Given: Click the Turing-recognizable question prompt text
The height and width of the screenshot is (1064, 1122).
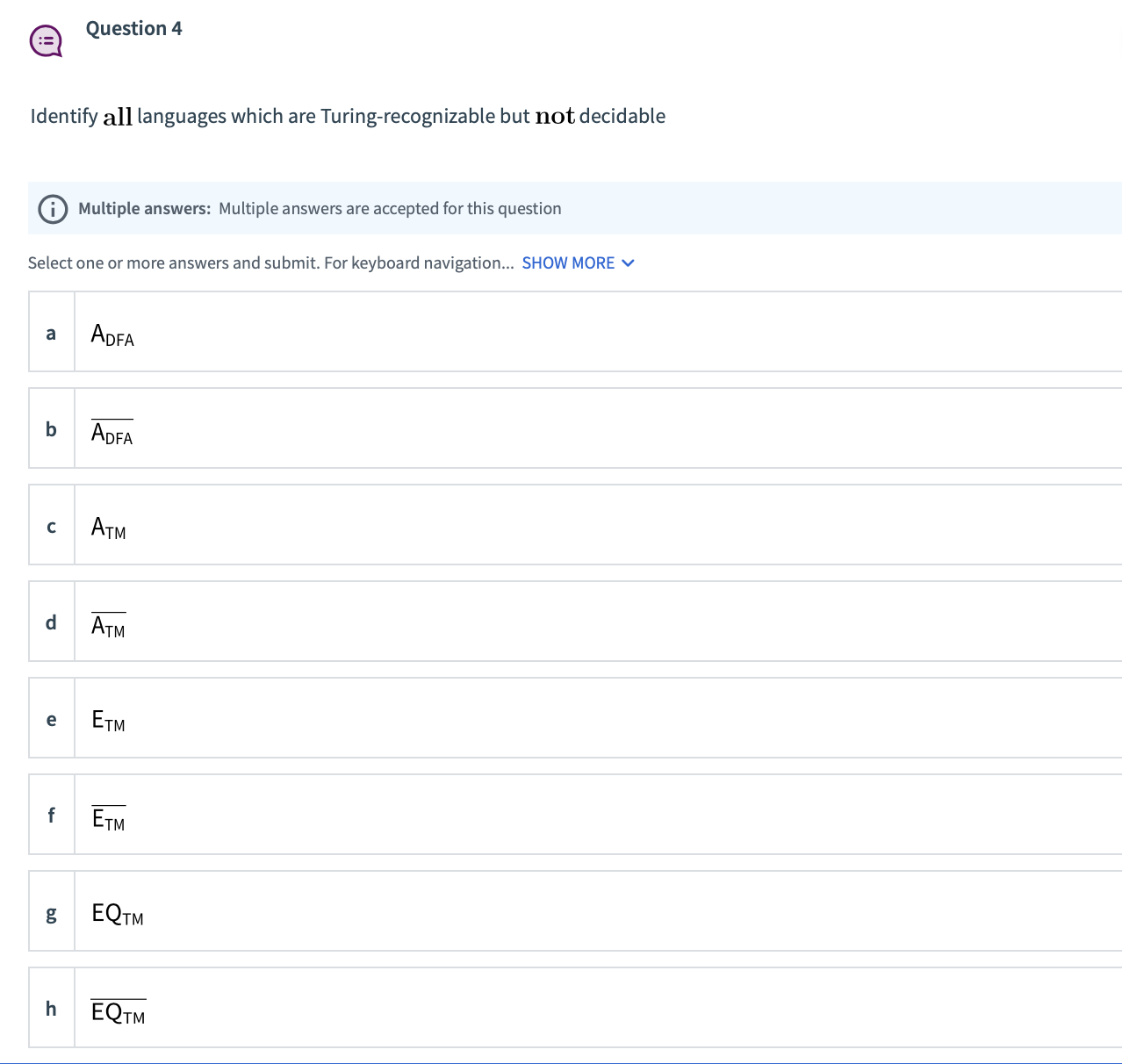Looking at the screenshot, I should click(348, 116).
